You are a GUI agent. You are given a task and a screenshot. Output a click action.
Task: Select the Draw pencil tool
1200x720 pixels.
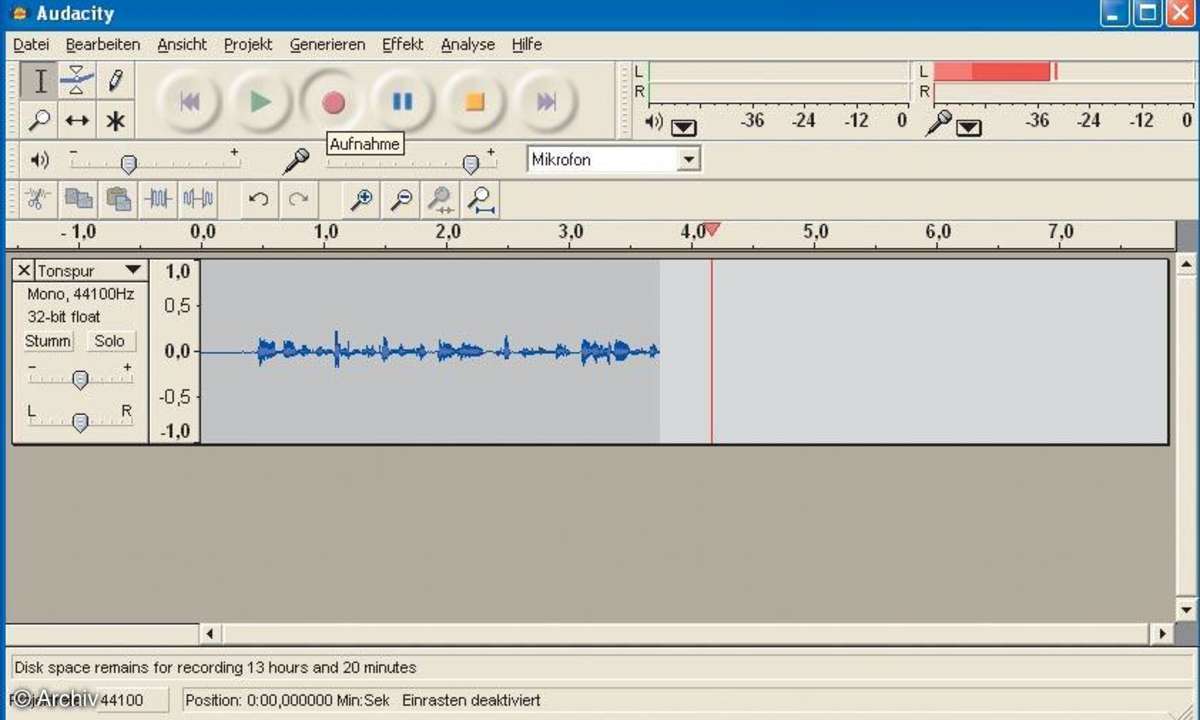116,81
